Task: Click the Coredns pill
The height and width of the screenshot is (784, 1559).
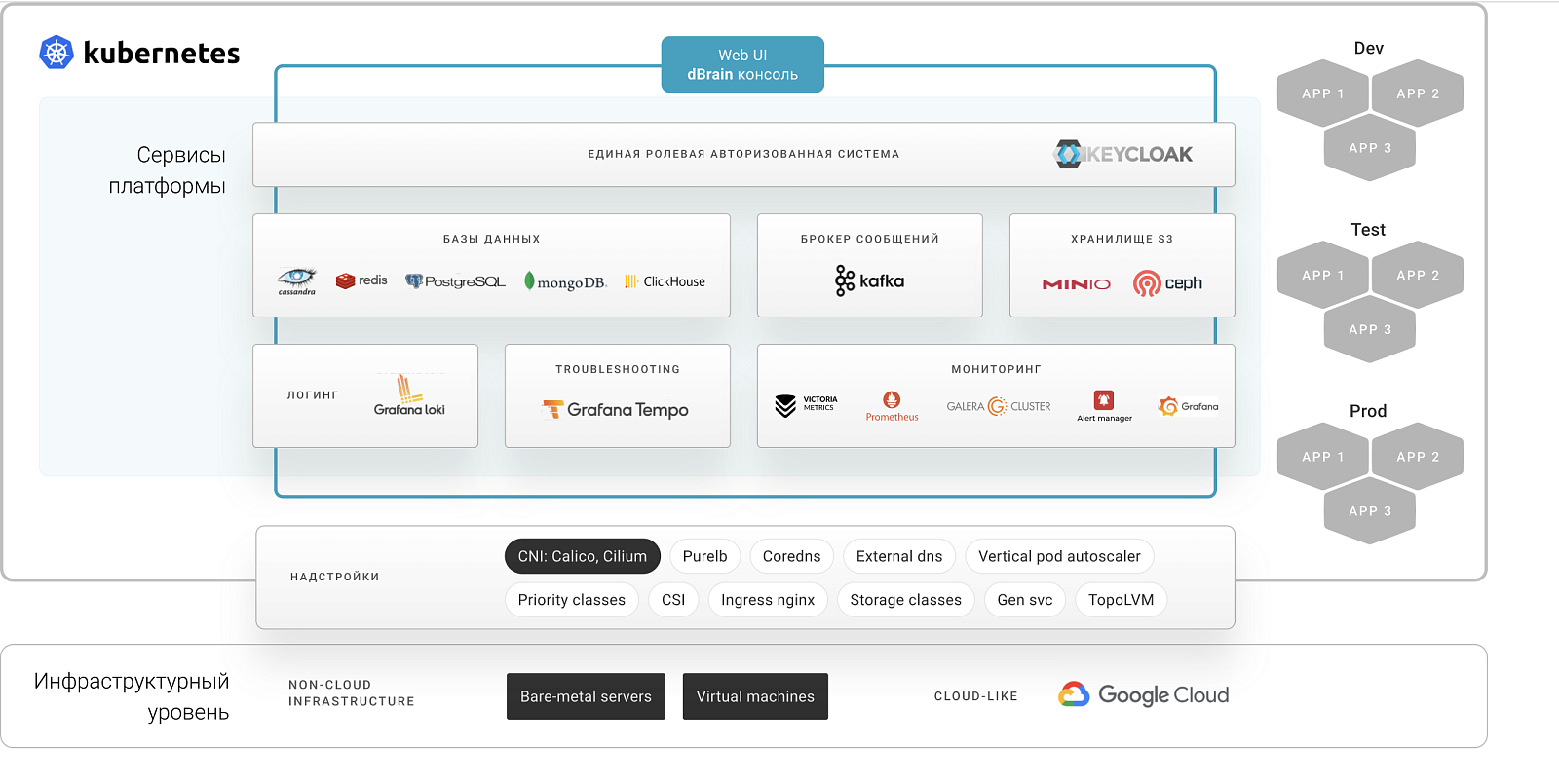Action: (x=791, y=556)
